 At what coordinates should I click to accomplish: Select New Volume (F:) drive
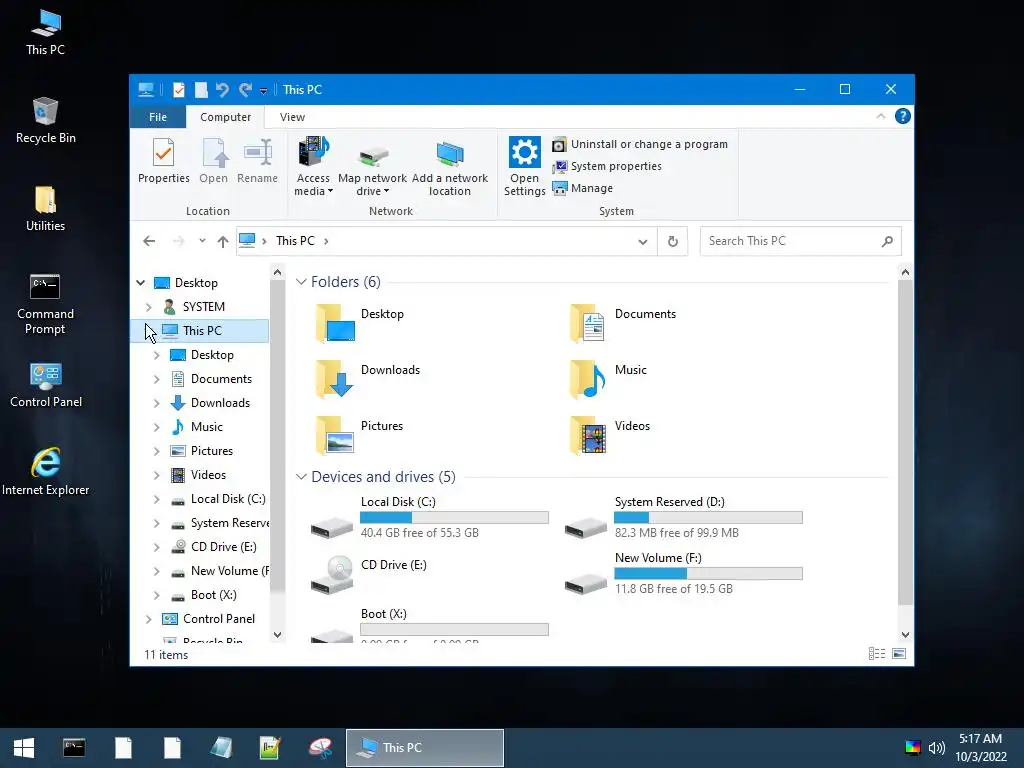pos(683,573)
